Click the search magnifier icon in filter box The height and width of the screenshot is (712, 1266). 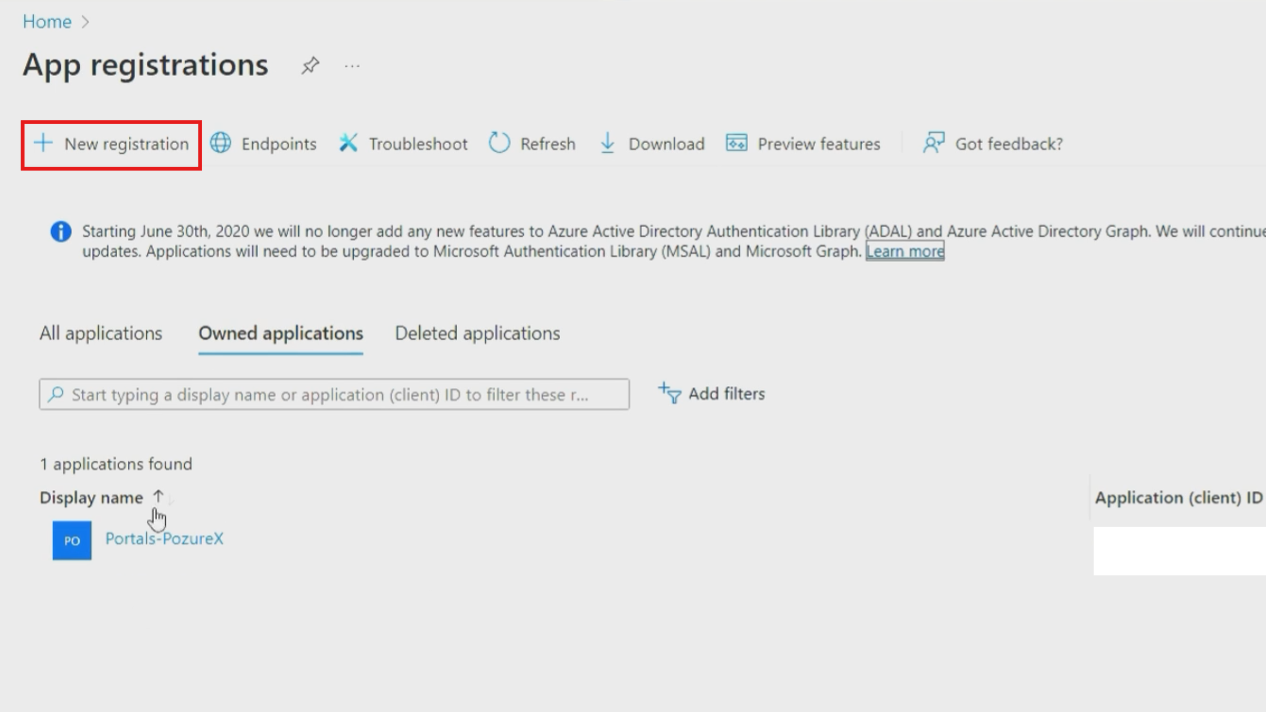56,394
